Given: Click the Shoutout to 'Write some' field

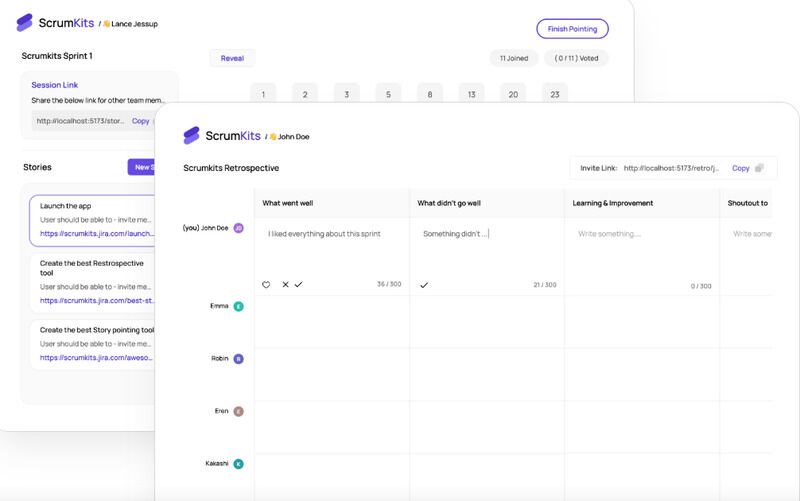Looking at the screenshot, I should point(752,234).
